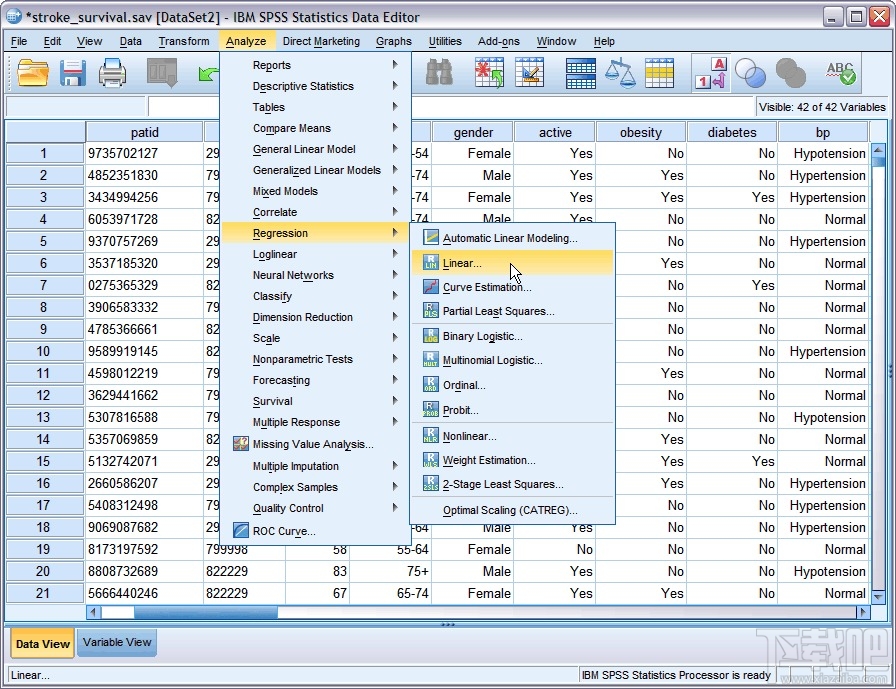Open the Weigh Cases toolbar icon
The height and width of the screenshot is (689, 896).
(622, 73)
